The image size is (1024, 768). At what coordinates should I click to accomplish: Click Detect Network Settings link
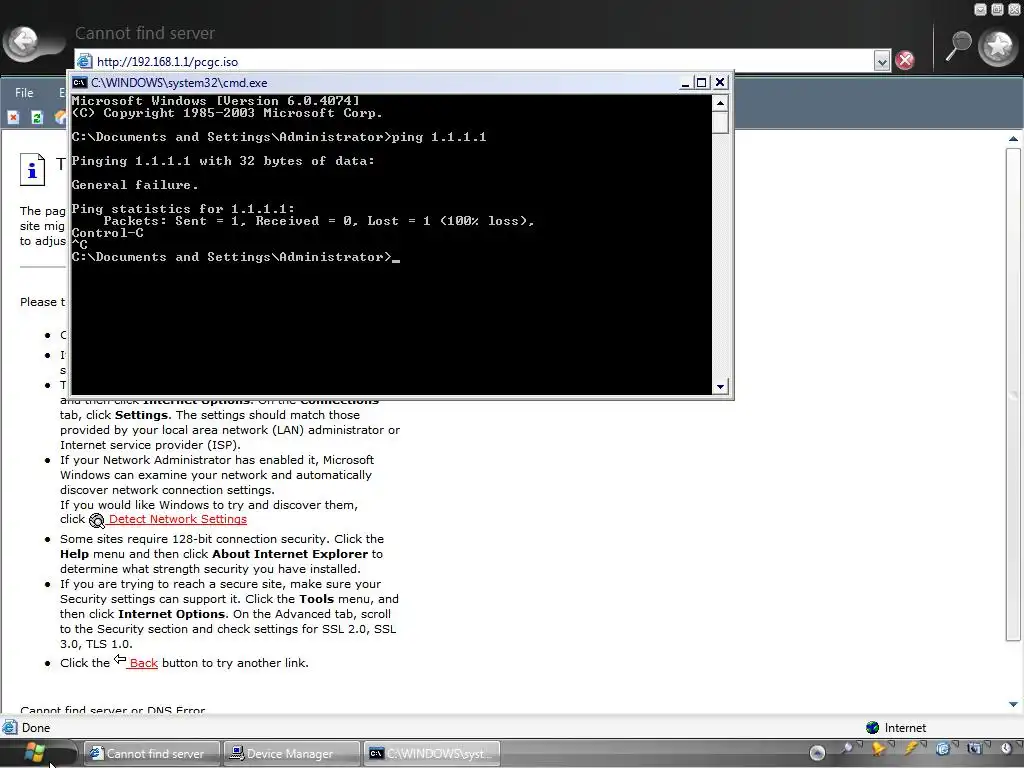point(178,519)
